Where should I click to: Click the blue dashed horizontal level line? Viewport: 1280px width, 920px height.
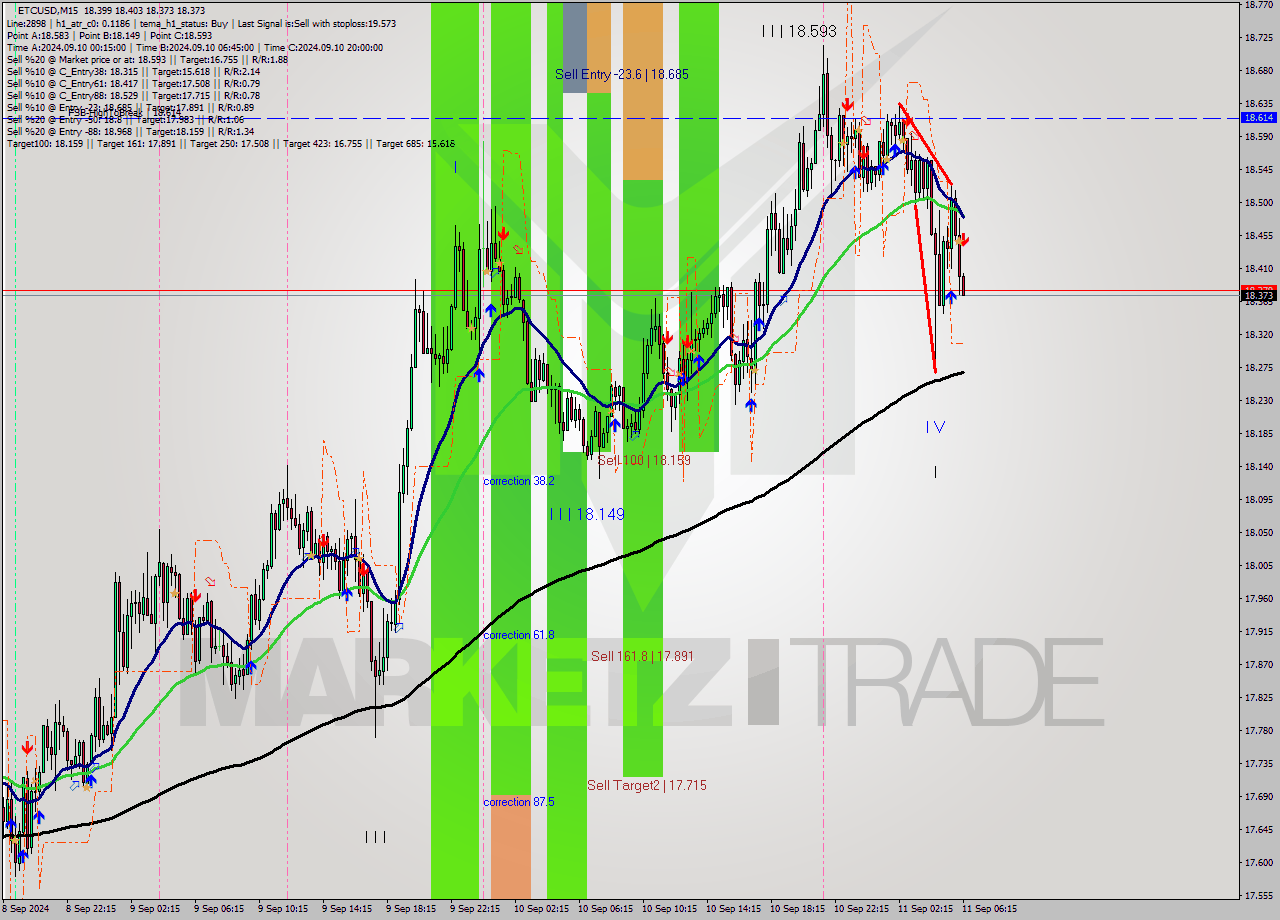pyautogui.click(x=620, y=118)
